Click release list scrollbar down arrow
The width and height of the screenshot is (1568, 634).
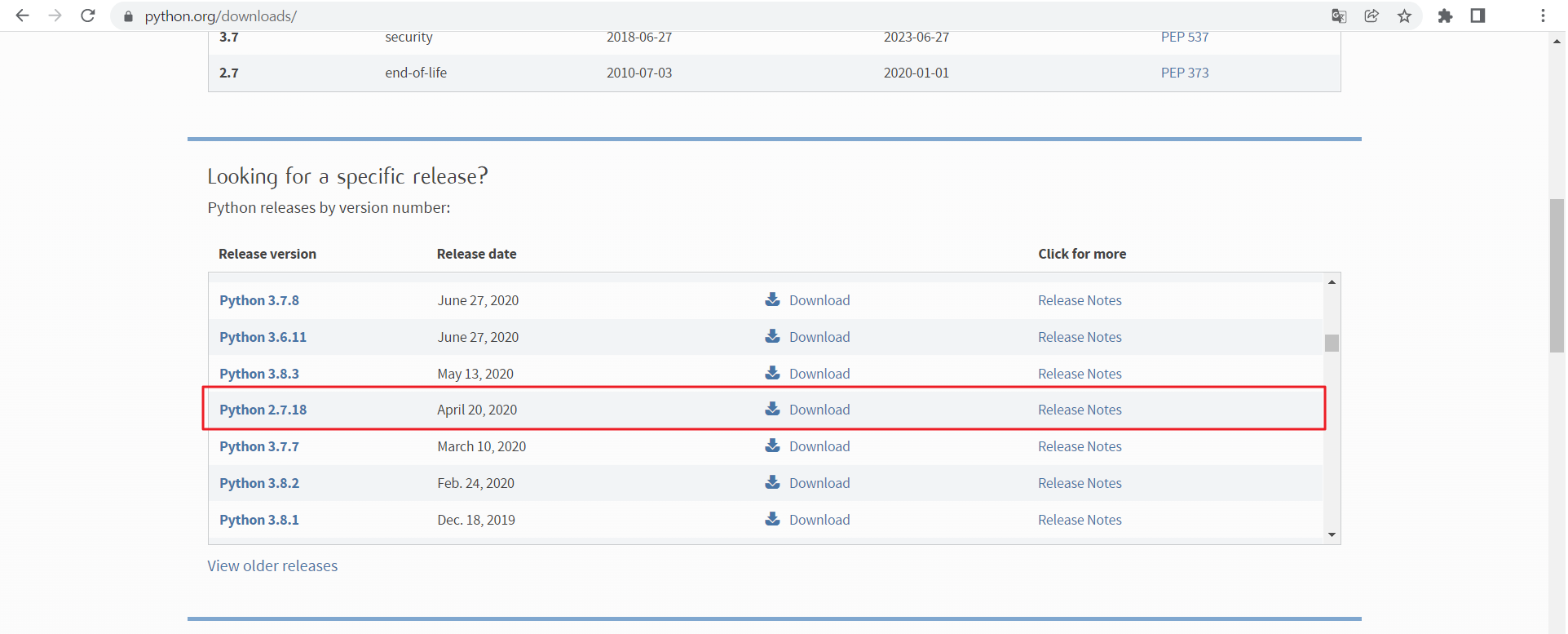(1332, 535)
